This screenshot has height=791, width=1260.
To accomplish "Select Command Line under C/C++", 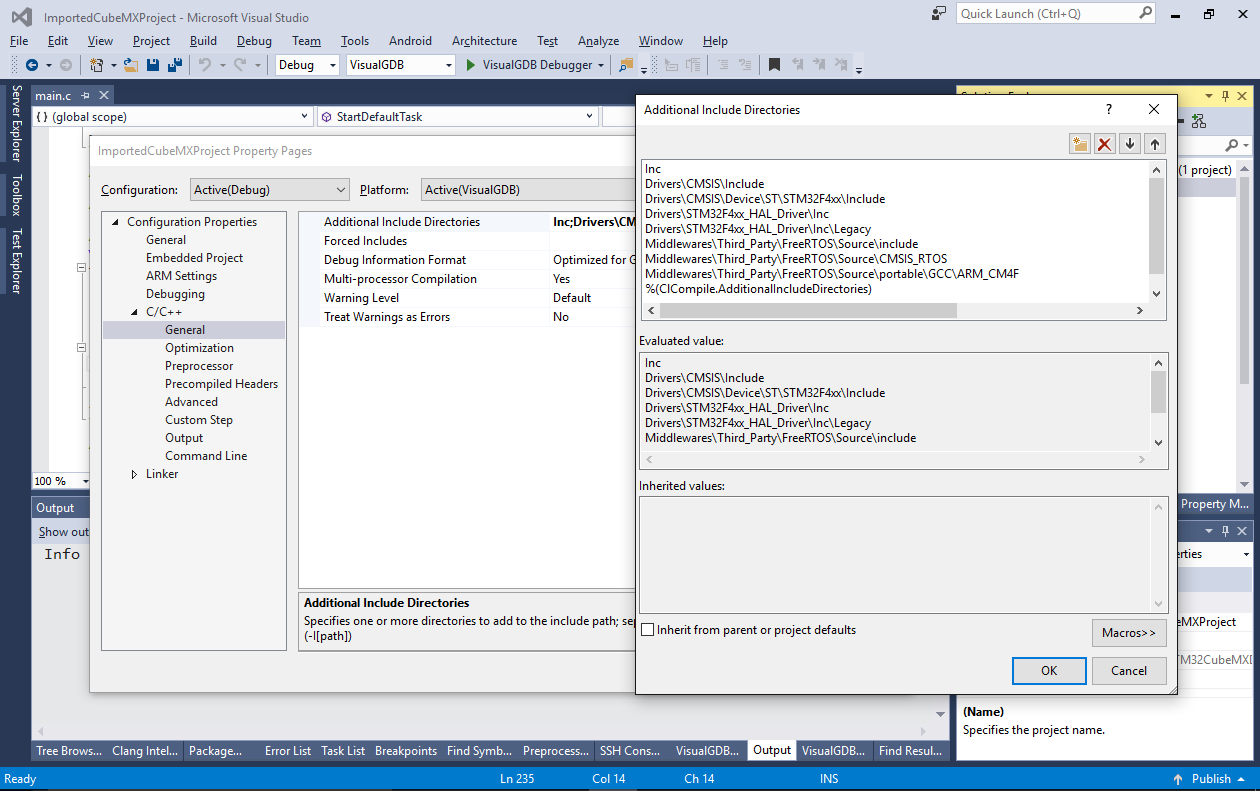I will pos(206,456).
